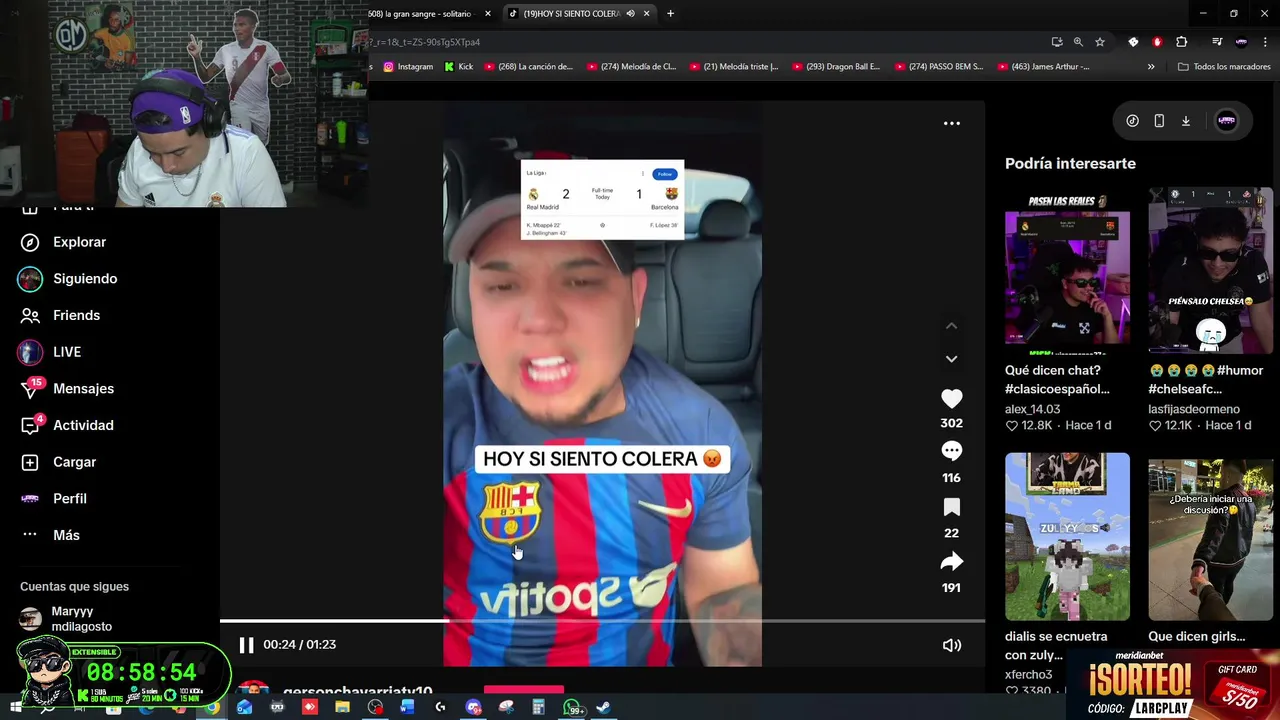1280x720 pixels.
Task: Open Perfil page
Action: click(x=54, y=498)
